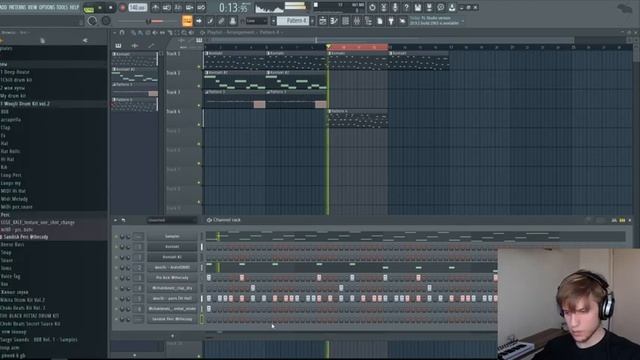Expand the Deep House folder in the browser

click(16, 72)
